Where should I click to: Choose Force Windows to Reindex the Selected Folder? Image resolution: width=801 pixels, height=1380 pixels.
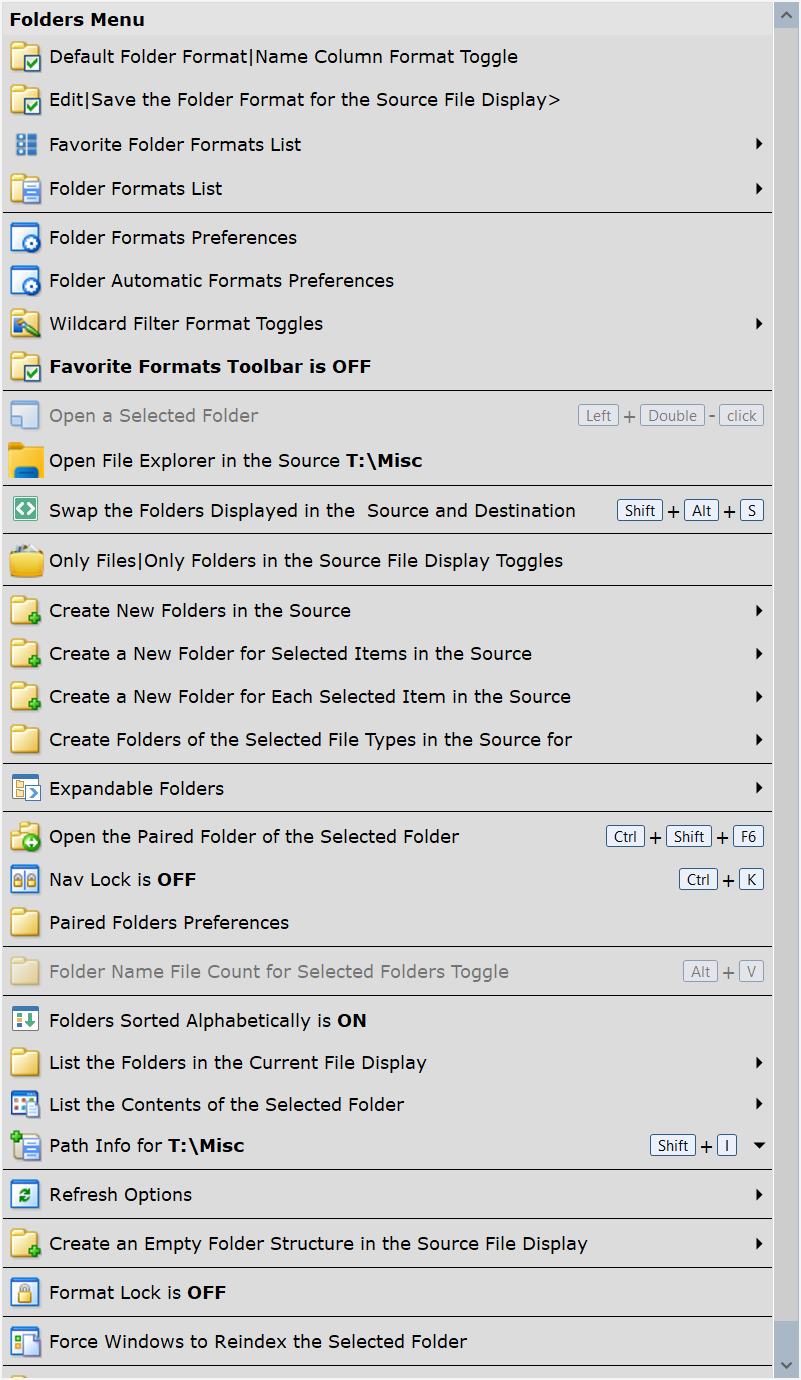click(387, 1342)
